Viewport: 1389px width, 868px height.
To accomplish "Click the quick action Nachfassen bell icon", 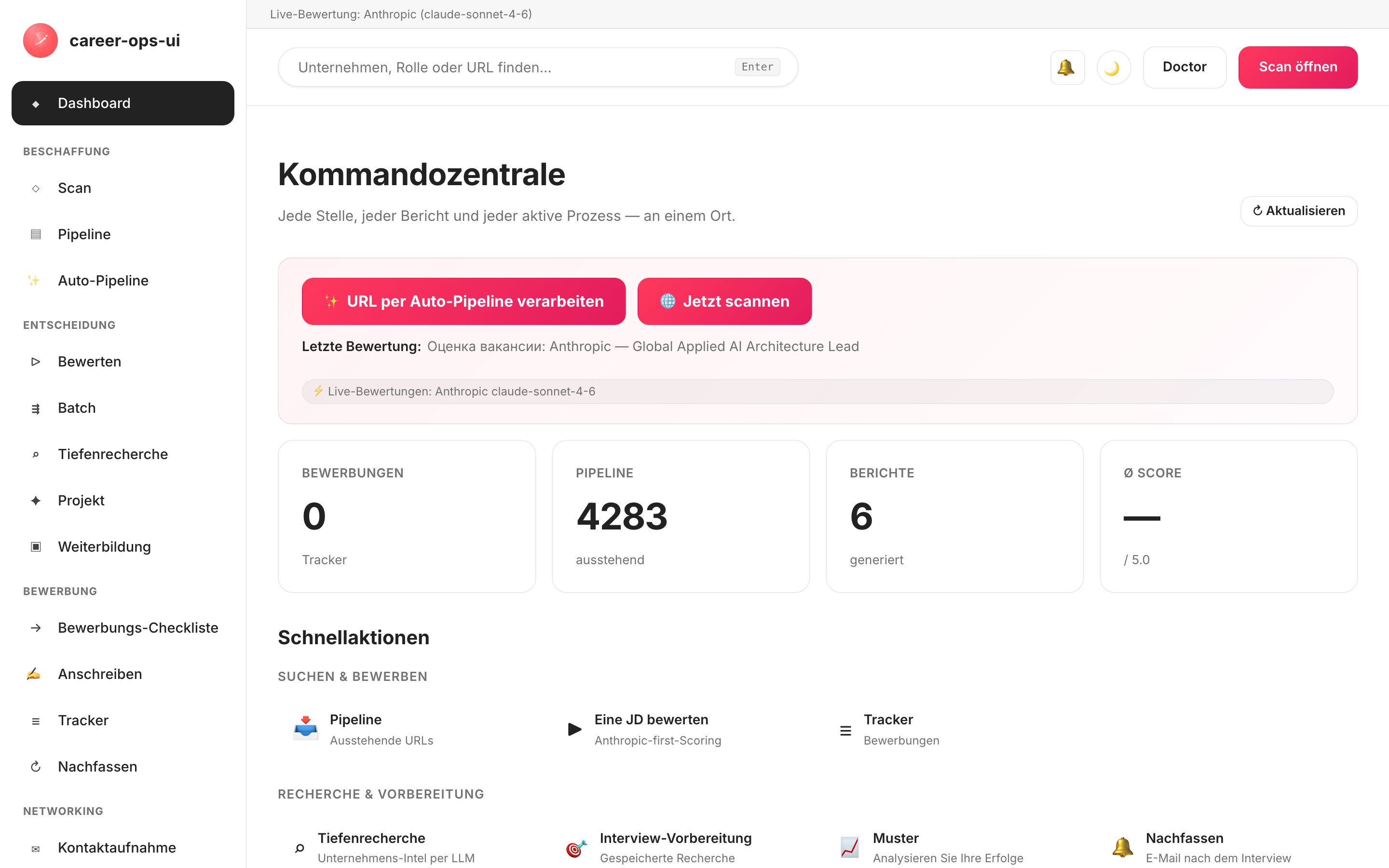I will click(1122, 847).
